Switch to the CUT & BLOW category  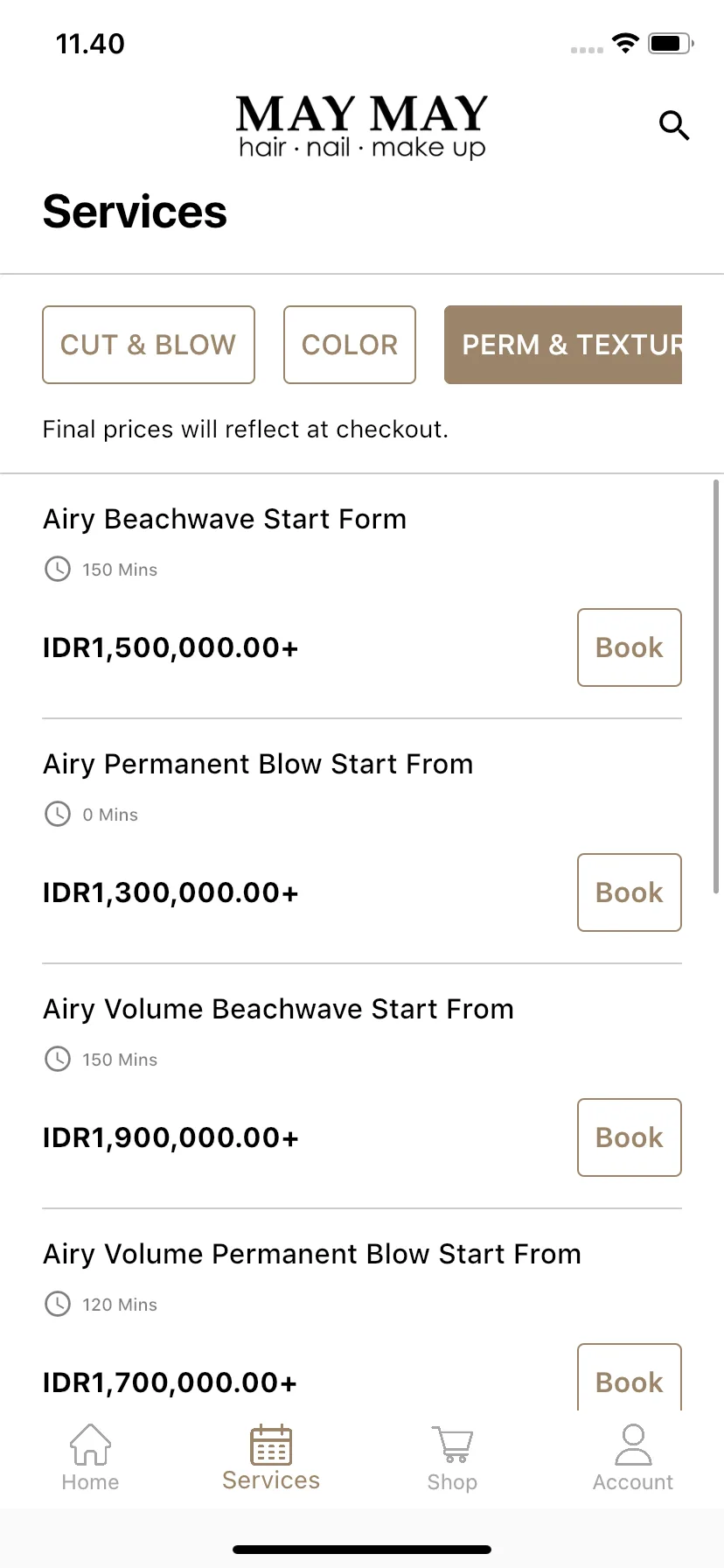pyautogui.click(x=149, y=345)
